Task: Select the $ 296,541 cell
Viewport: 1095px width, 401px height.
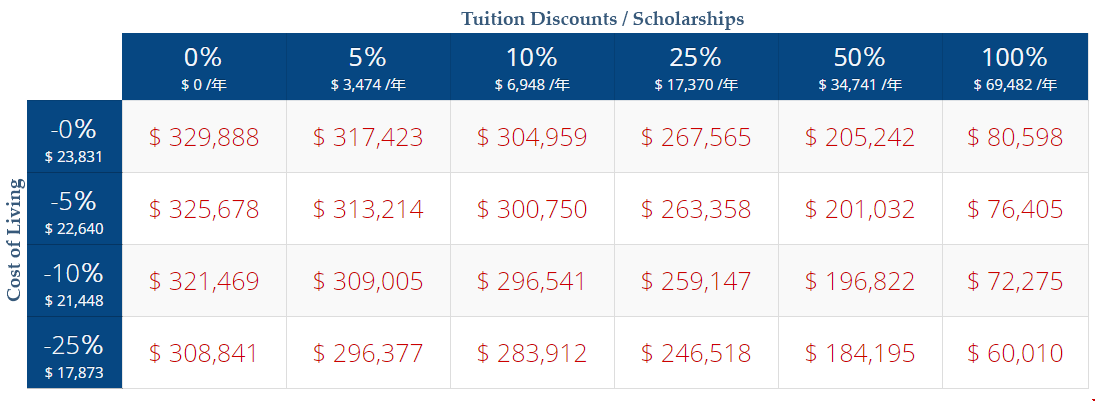Action: point(531,281)
